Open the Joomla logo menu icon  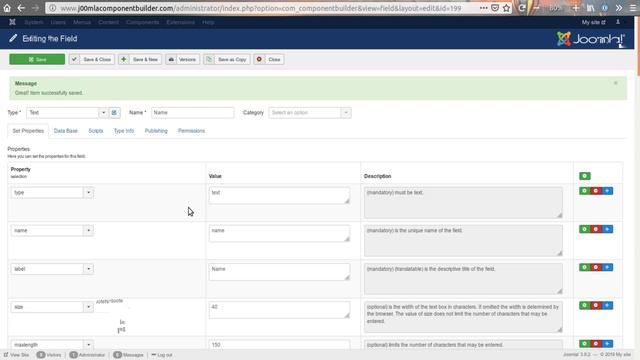12,22
